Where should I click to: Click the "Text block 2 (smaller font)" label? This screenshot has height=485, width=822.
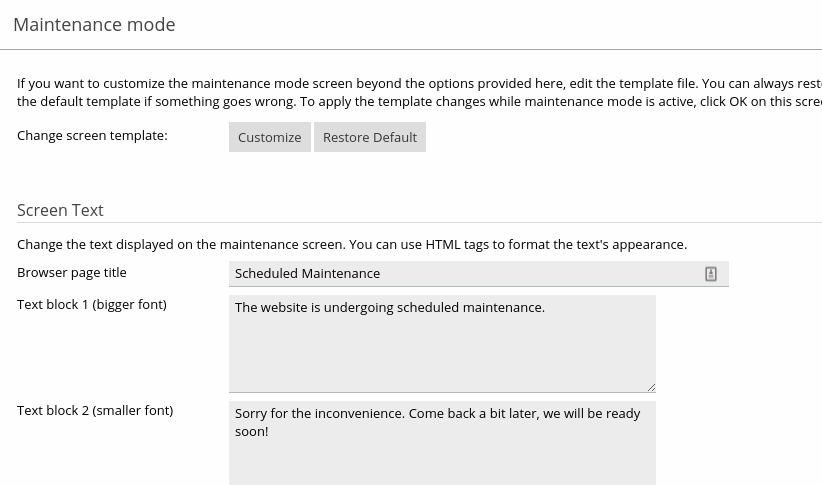click(x=95, y=411)
